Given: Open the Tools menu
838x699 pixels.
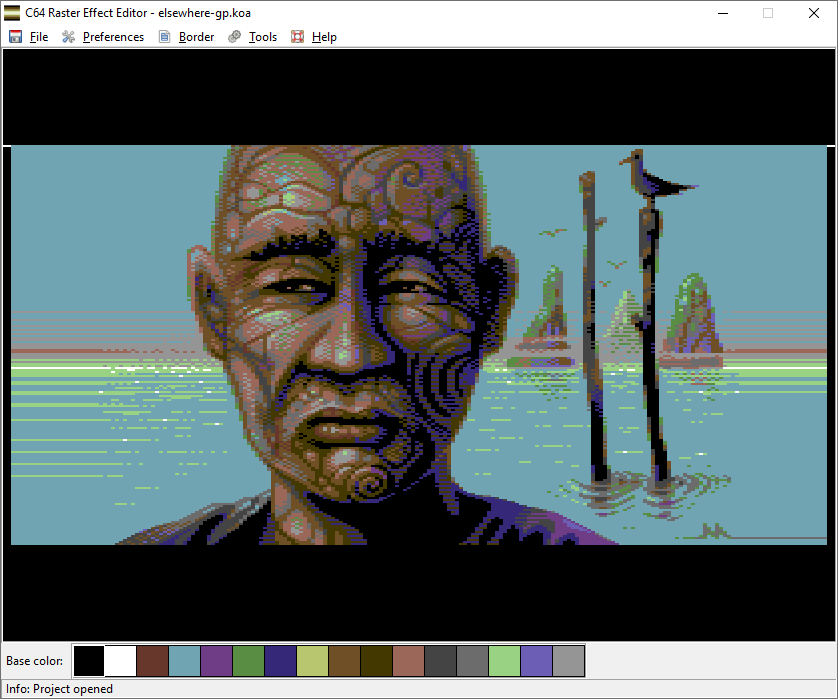Looking at the screenshot, I should 262,37.
